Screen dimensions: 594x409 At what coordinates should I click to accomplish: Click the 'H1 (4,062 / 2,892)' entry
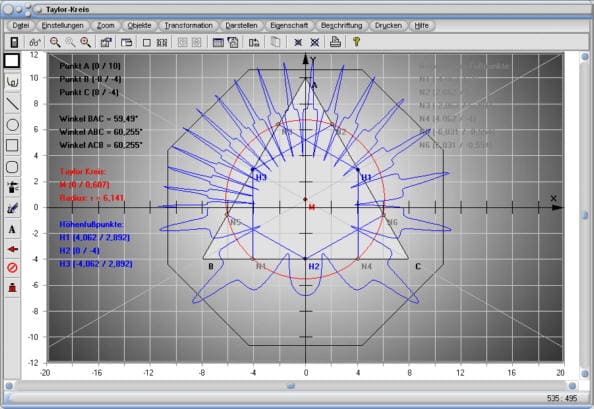94,237
